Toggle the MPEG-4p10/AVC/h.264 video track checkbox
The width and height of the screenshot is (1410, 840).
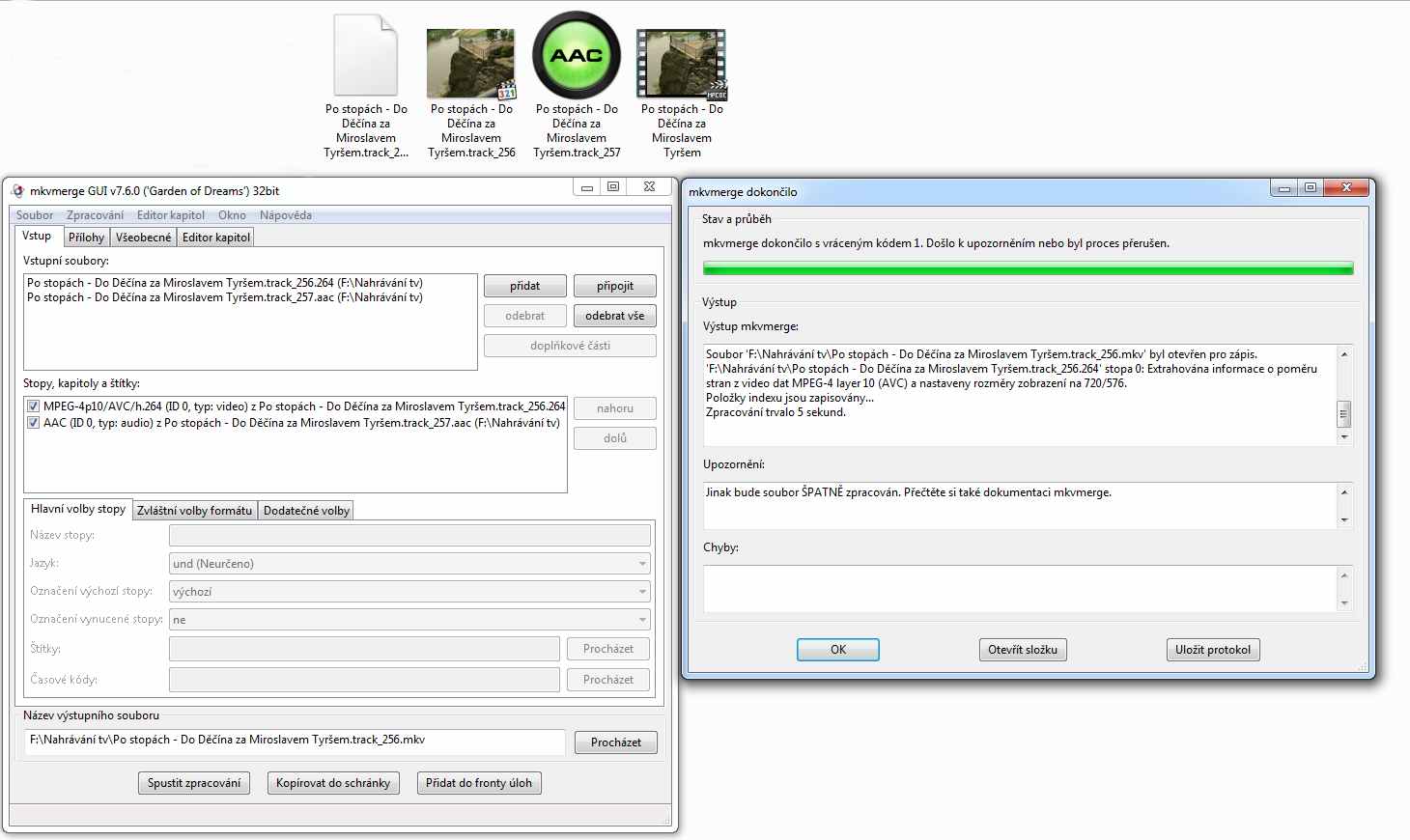[34, 406]
